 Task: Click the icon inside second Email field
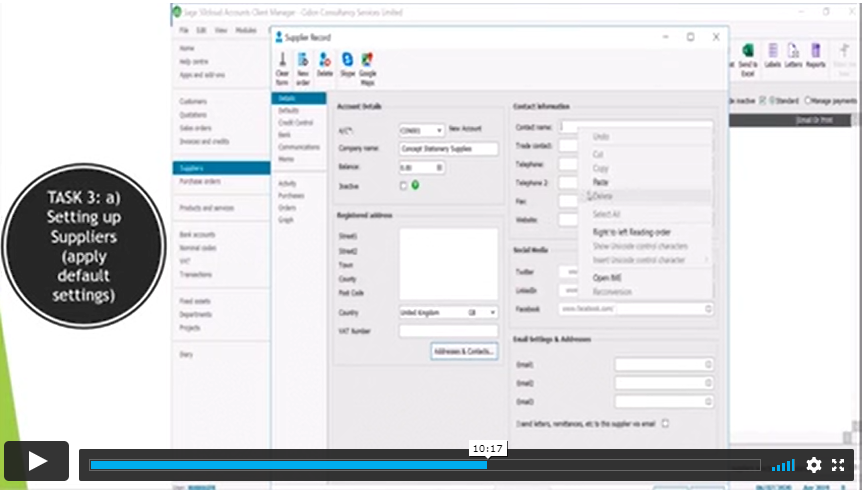708,383
